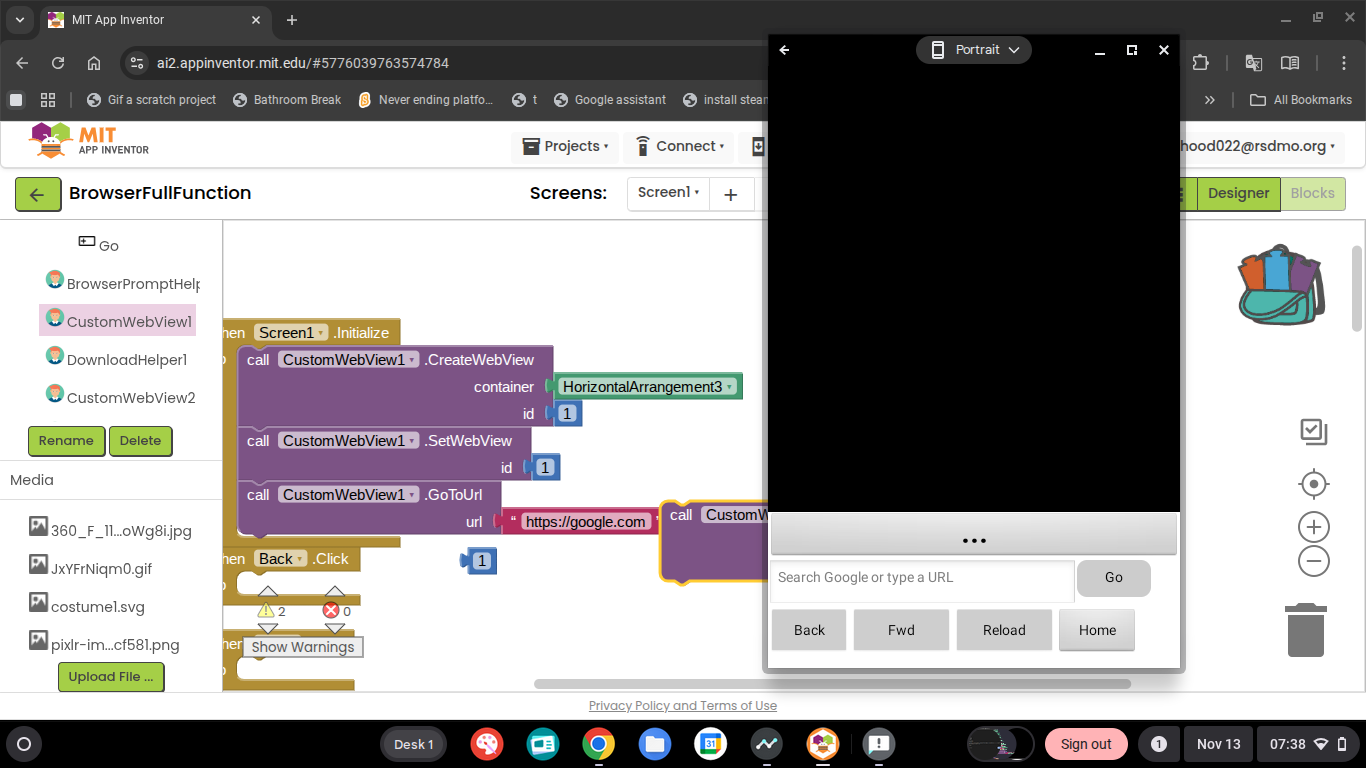Click the trash can icon in the workspace

(1305, 630)
